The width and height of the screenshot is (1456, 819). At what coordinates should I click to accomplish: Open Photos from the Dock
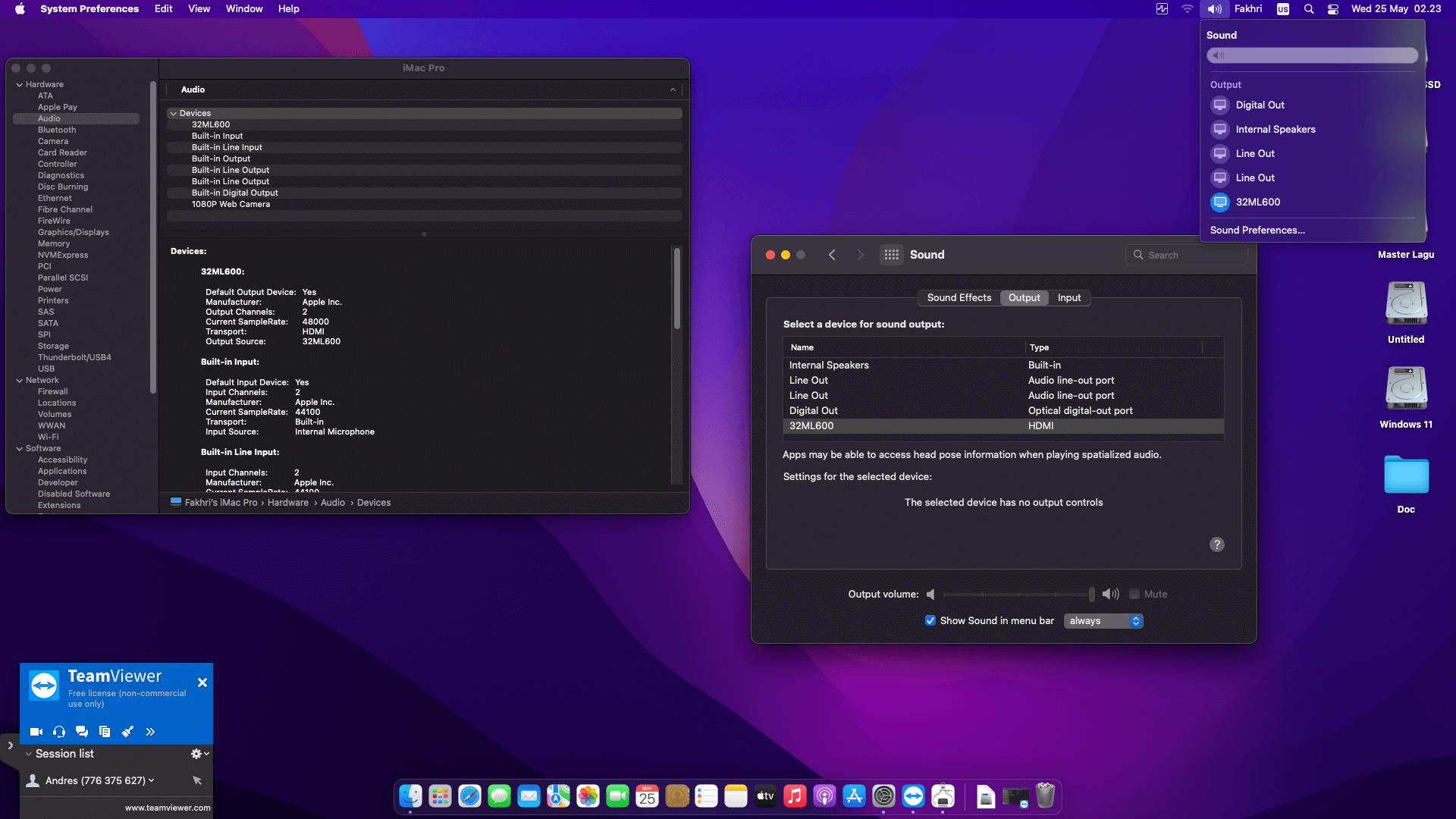(588, 796)
